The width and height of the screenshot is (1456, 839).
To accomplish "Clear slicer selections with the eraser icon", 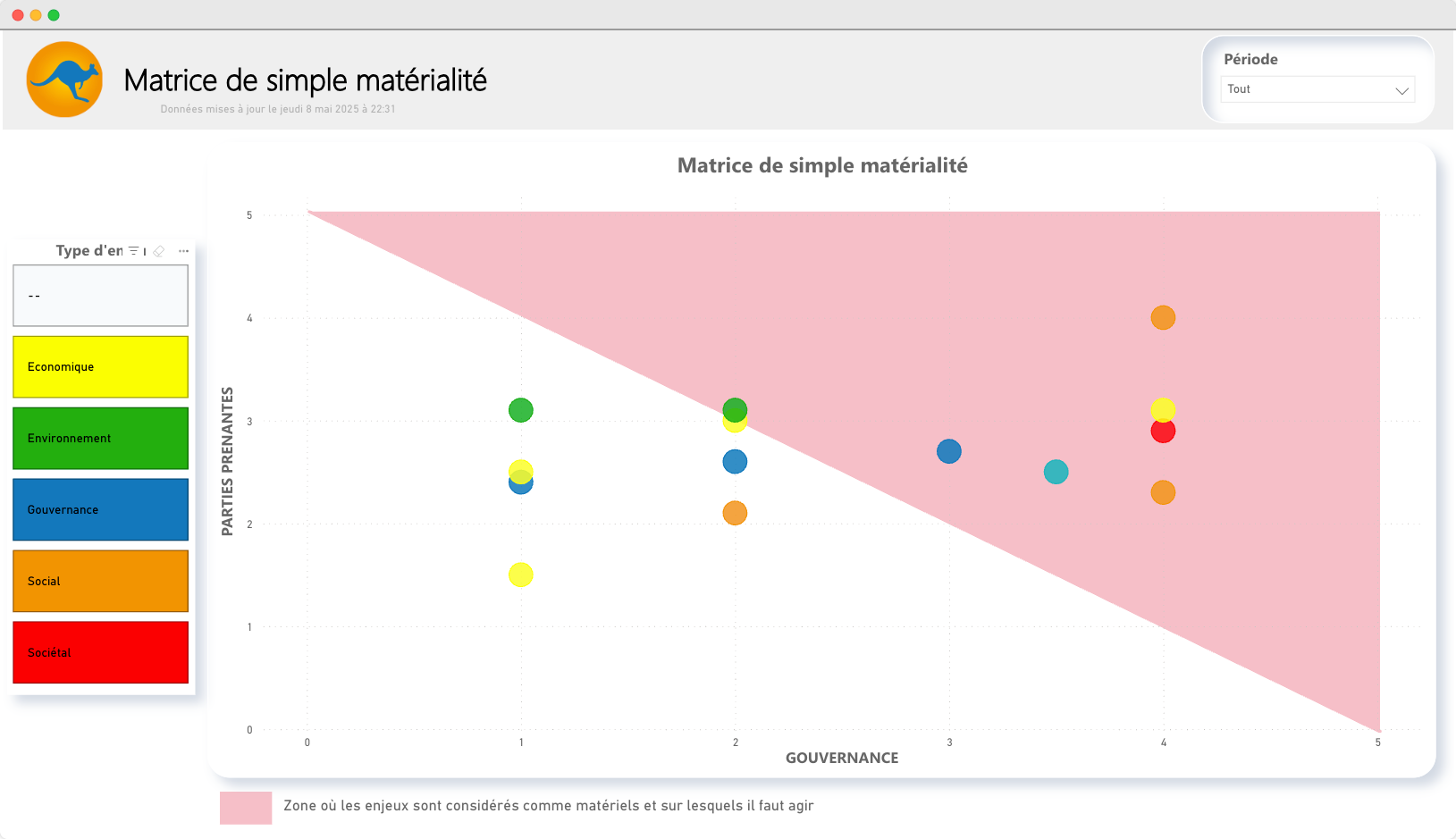I will 159,251.
